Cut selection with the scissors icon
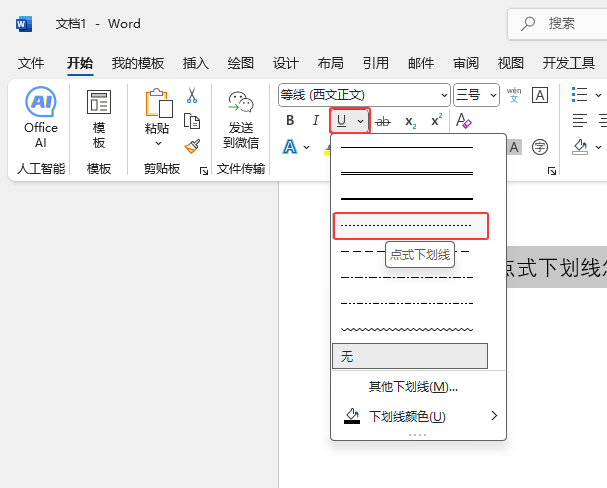This screenshot has width=607, height=488. [192, 96]
